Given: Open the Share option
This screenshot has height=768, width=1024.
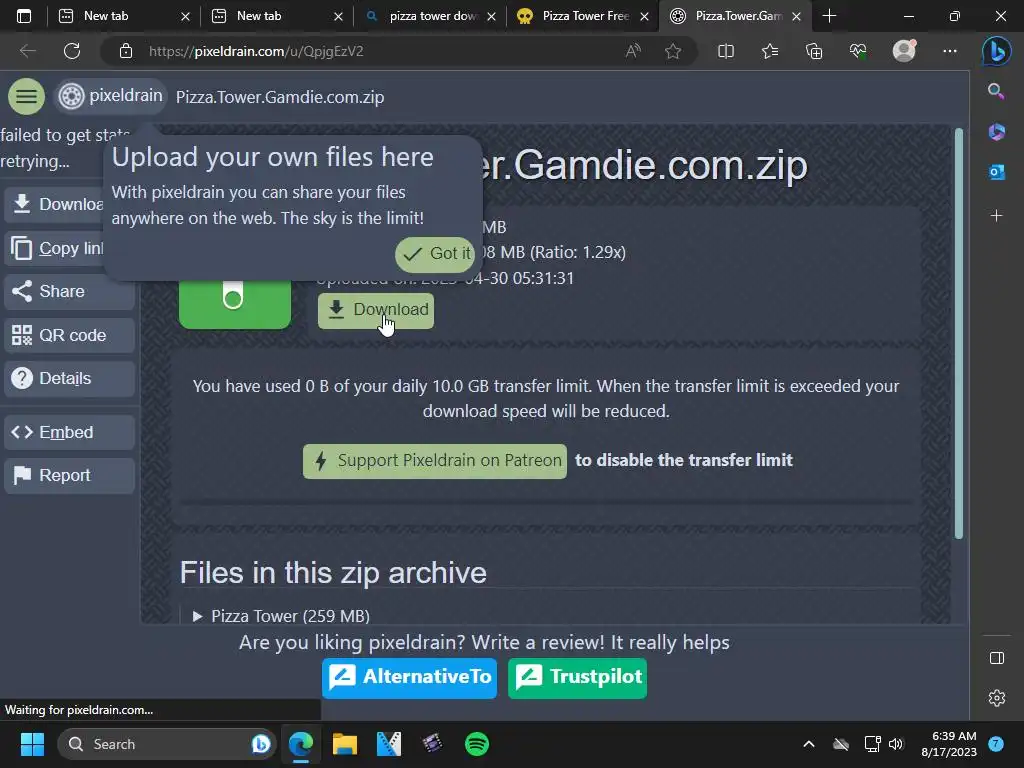Looking at the screenshot, I should (69, 291).
